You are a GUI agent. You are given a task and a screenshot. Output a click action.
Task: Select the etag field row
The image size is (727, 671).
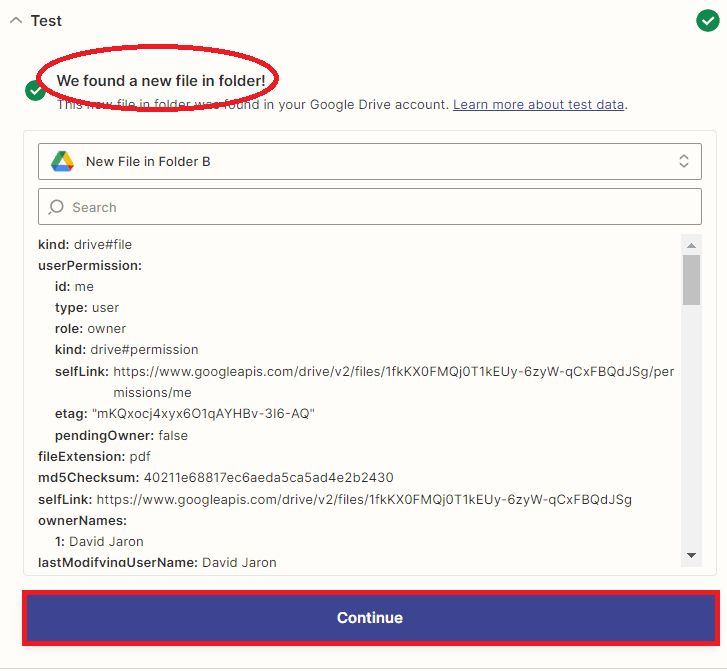click(x=185, y=414)
